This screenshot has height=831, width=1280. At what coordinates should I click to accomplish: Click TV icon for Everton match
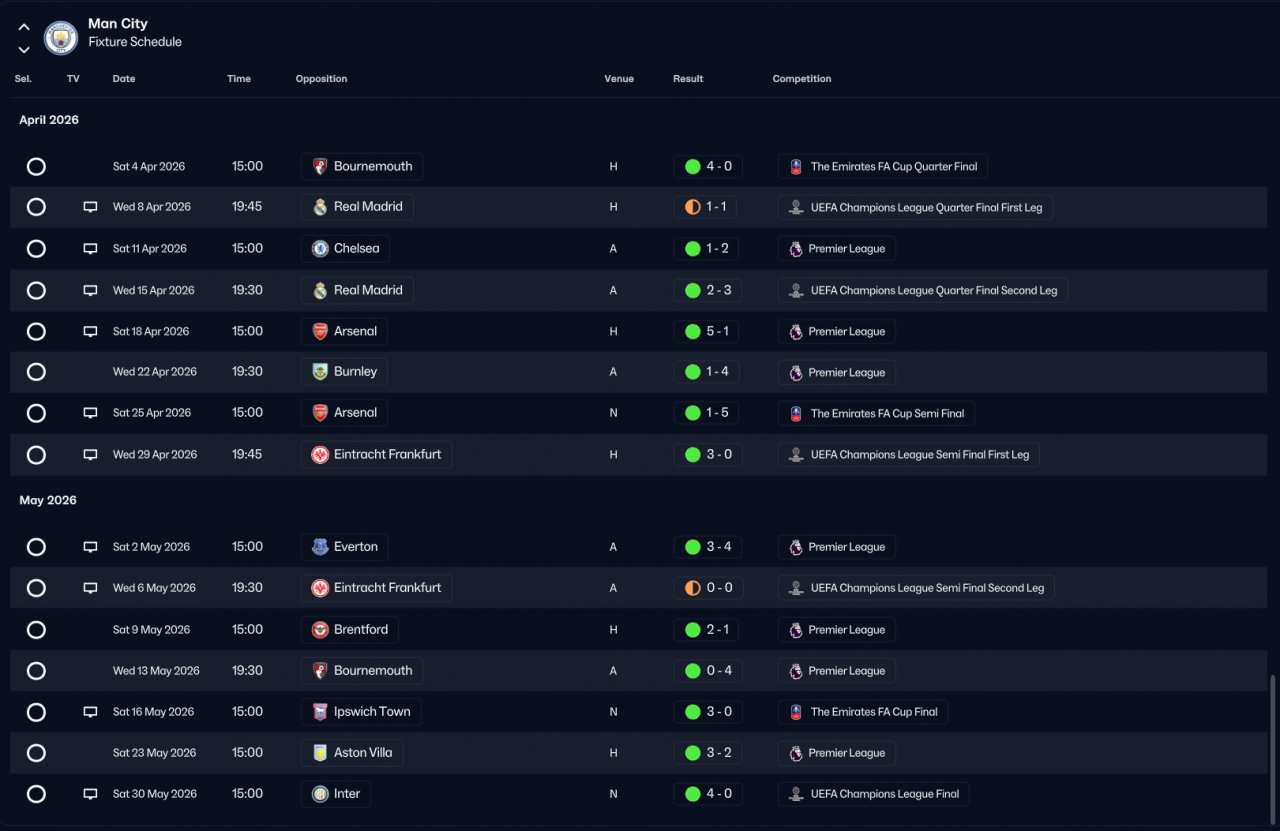pos(90,547)
